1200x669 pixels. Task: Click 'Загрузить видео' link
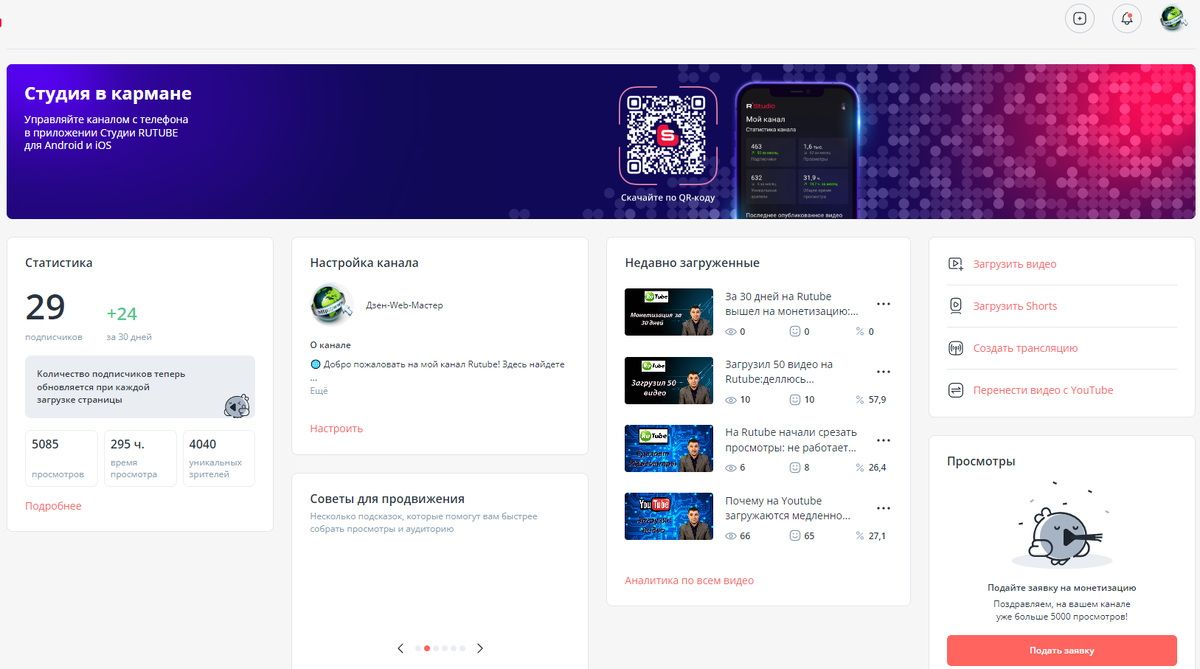point(1014,264)
